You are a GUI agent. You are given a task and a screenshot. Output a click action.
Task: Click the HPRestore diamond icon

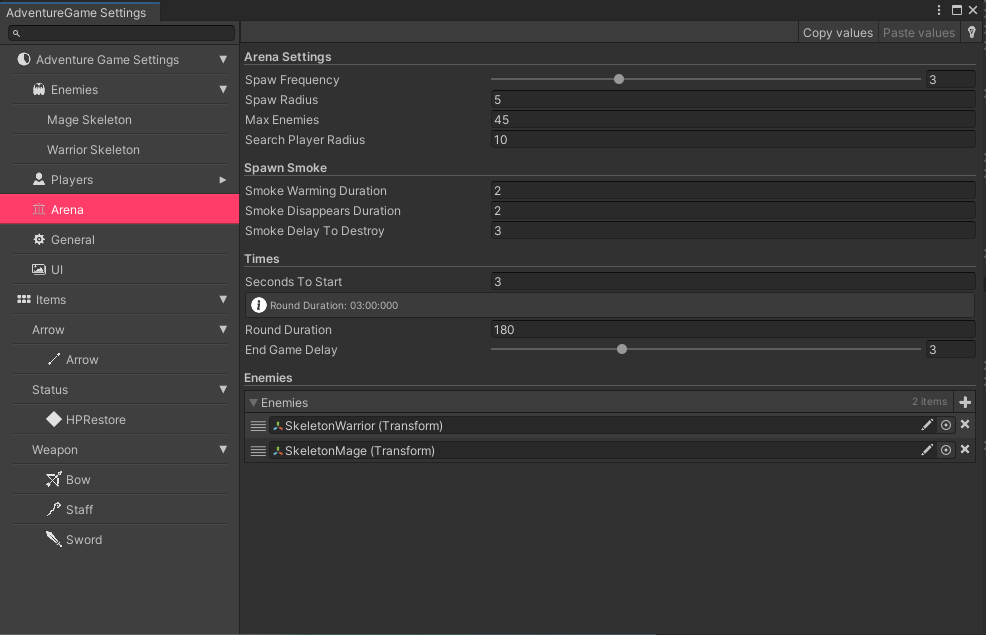tap(54, 419)
